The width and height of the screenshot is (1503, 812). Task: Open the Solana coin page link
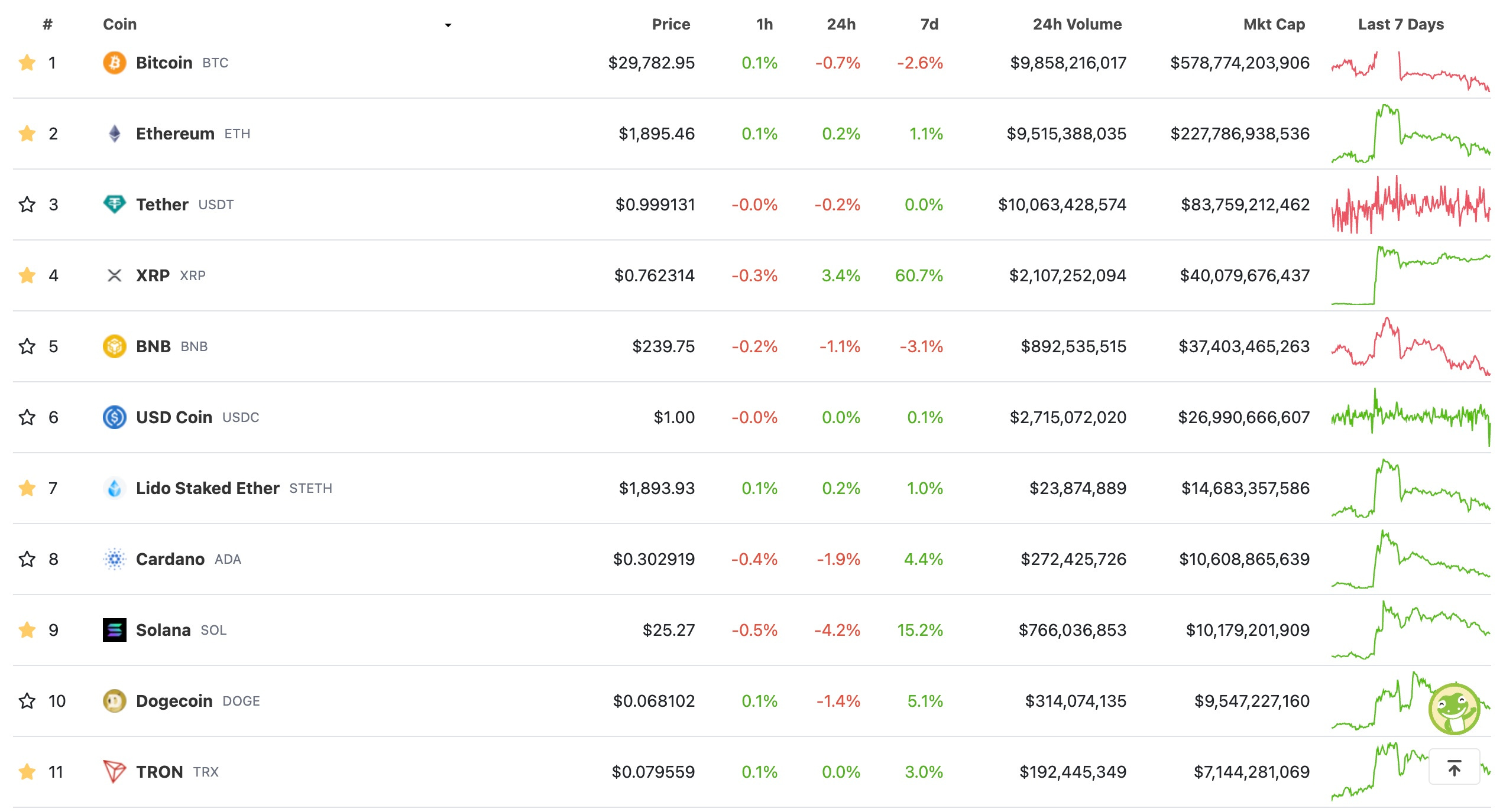[163, 630]
